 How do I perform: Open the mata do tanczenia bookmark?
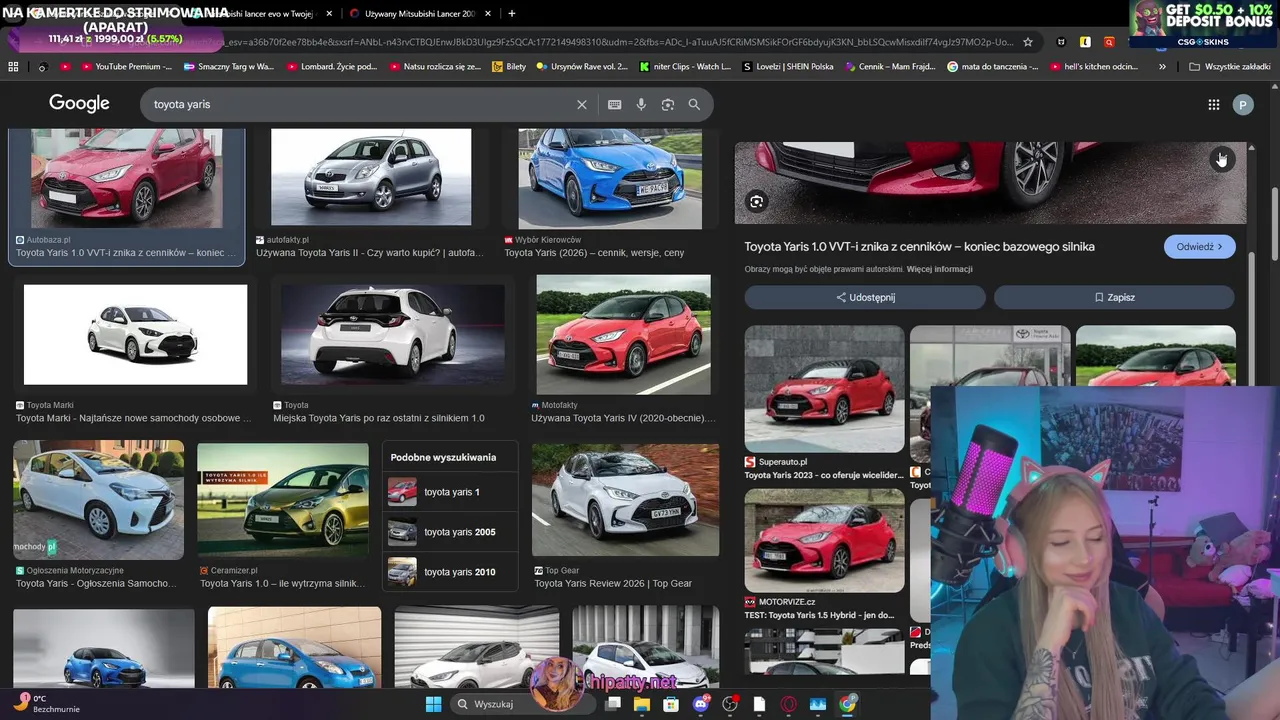992,67
